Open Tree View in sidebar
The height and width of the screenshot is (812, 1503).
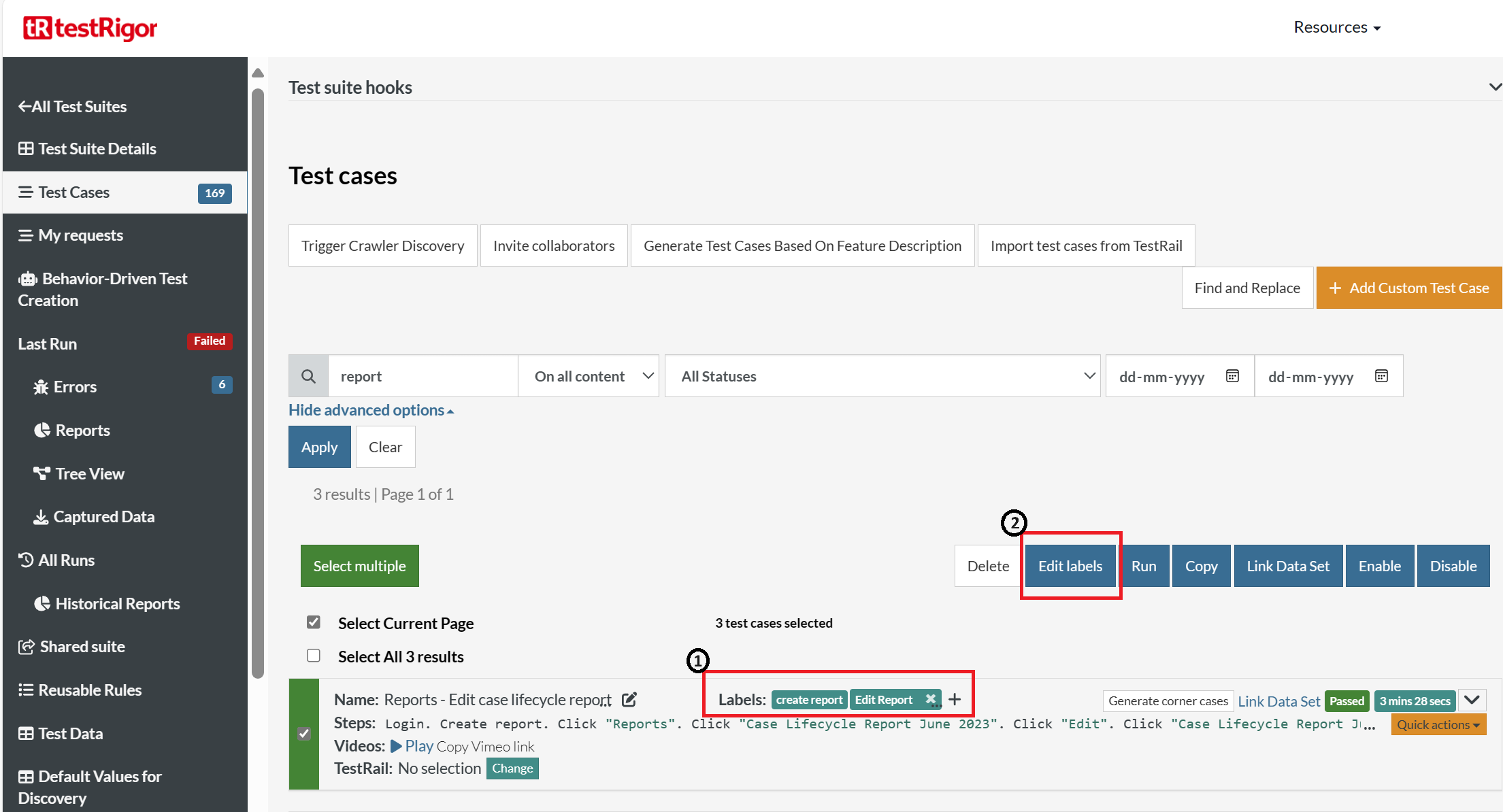(x=89, y=474)
